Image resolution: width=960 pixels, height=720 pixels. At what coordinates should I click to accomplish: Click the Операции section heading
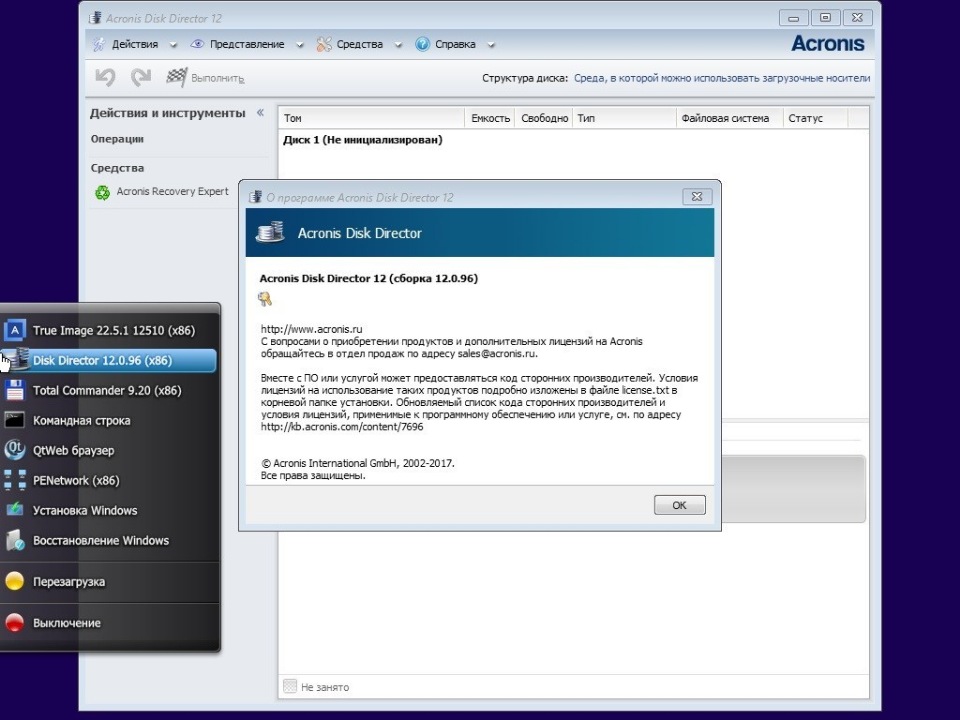pyautogui.click(x=117, y=139)
